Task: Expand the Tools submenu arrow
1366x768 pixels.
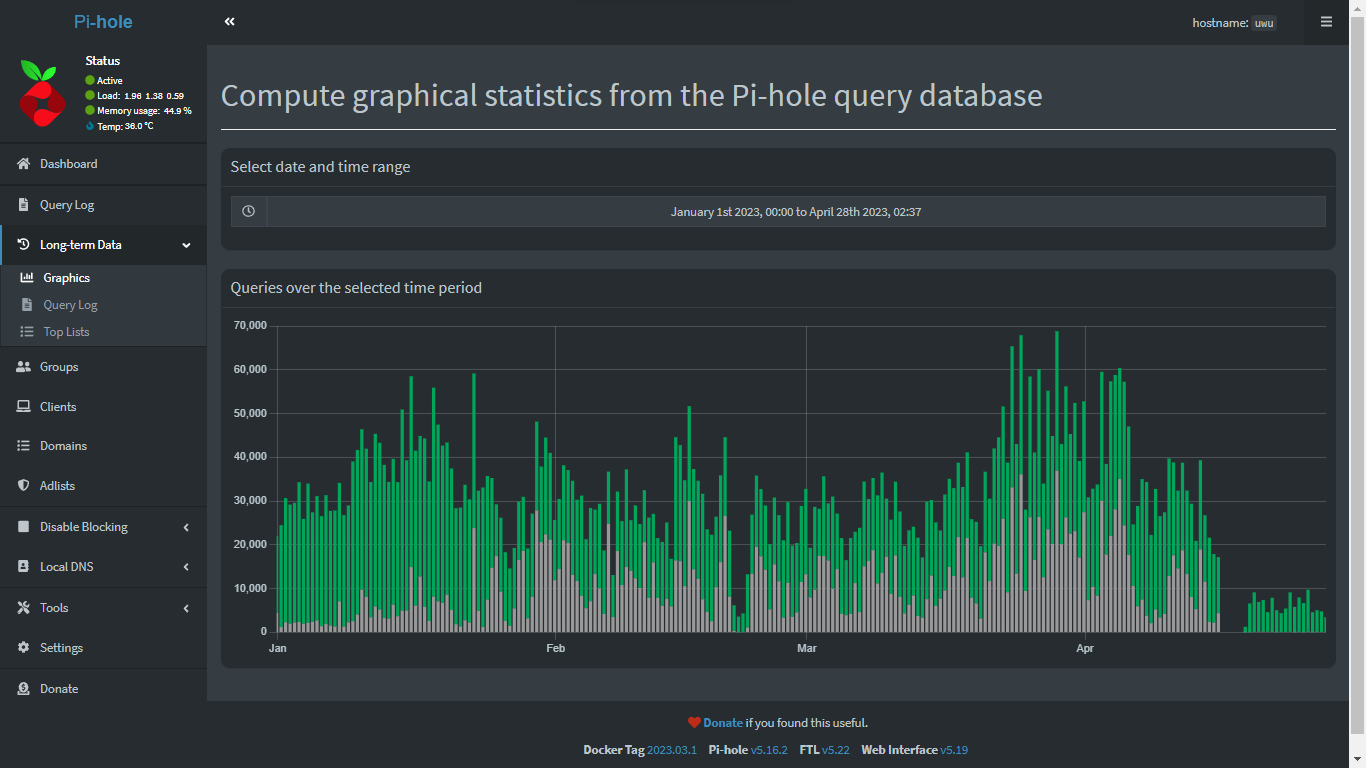Action: [x=186, y=608]
